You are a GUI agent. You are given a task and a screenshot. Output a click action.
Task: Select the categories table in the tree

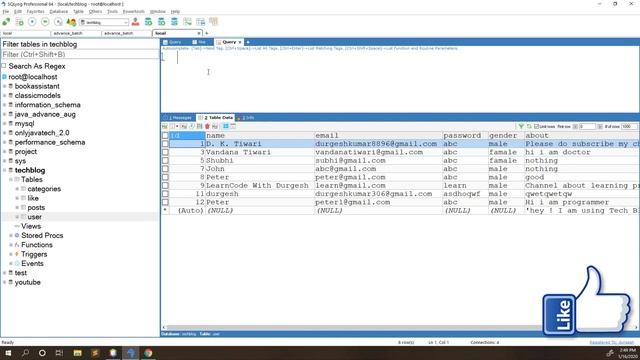[x=44, y=189]
